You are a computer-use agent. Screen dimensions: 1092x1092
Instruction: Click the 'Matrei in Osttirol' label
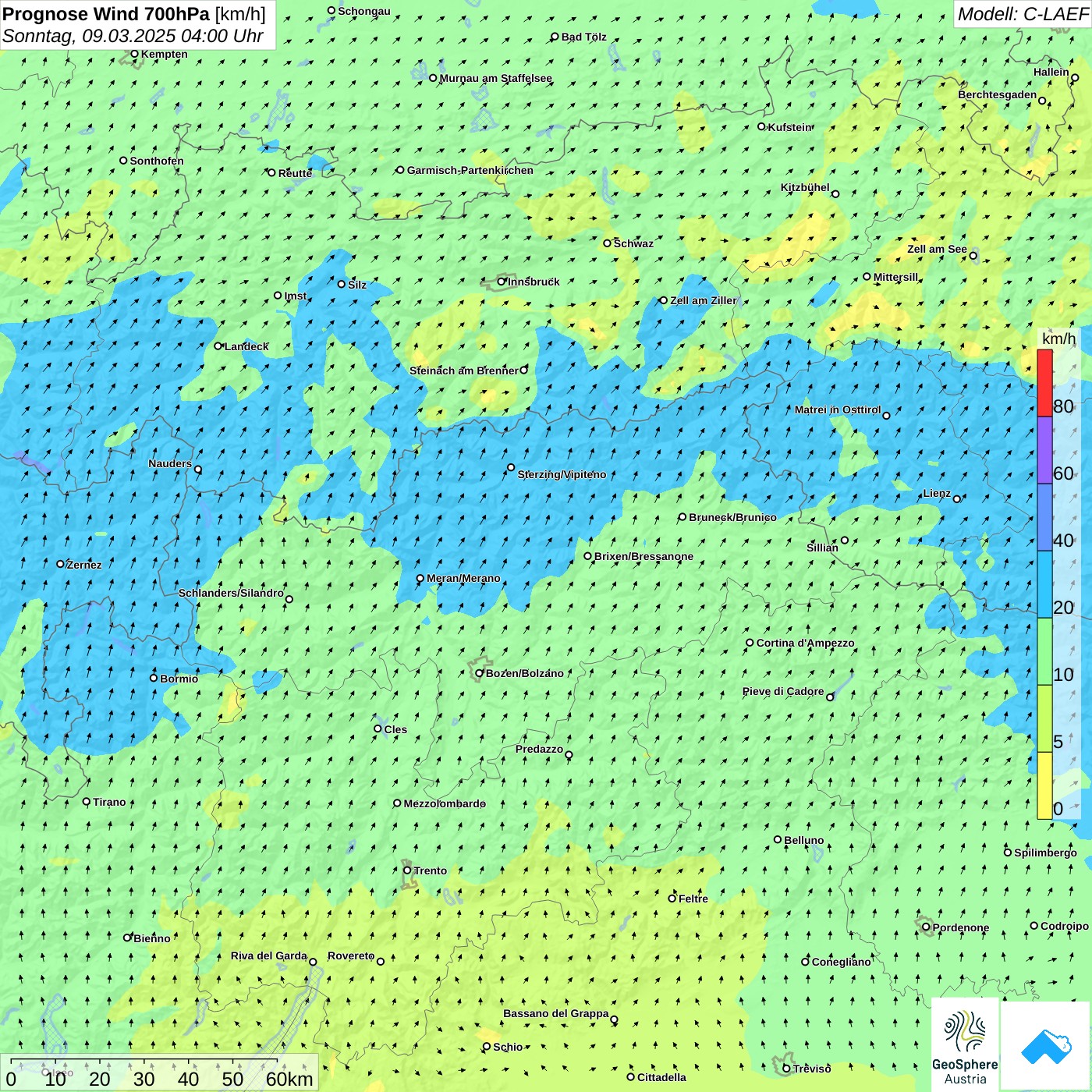point(838,409)
